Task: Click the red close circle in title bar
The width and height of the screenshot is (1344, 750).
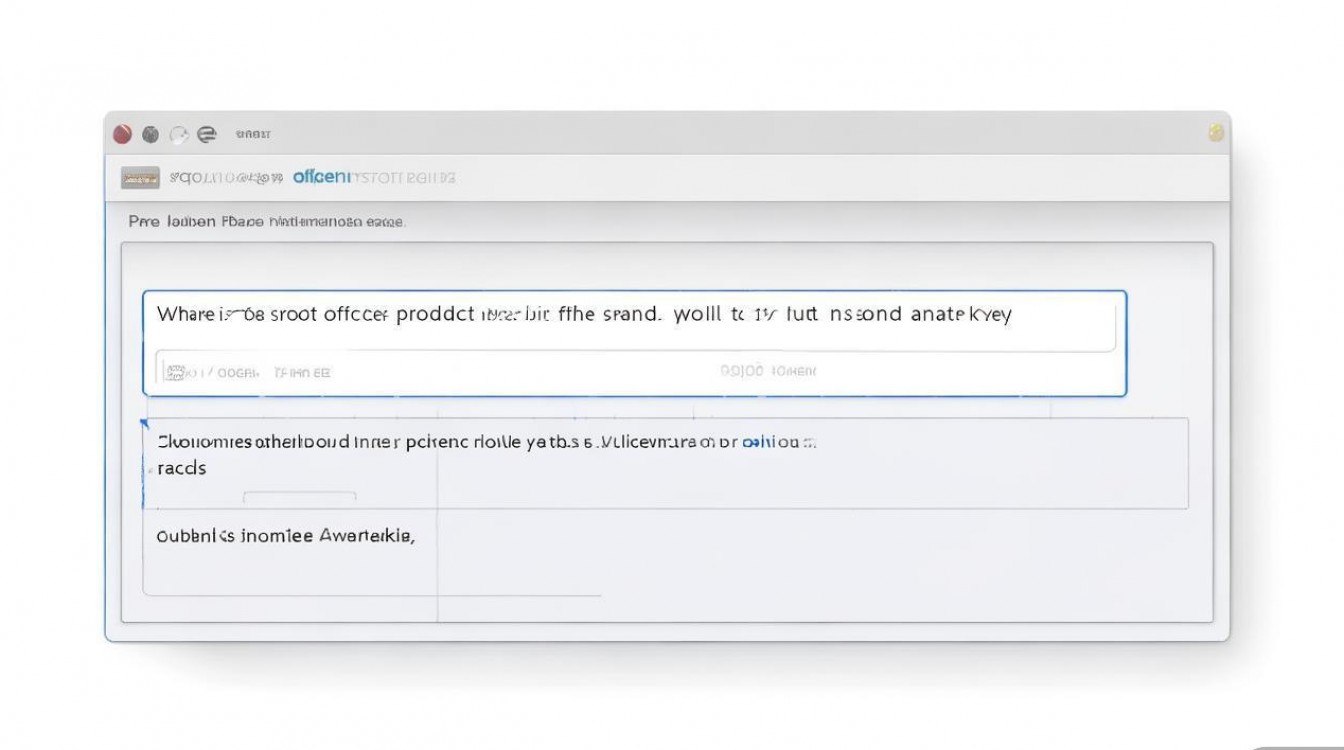Action: [123, 134]
